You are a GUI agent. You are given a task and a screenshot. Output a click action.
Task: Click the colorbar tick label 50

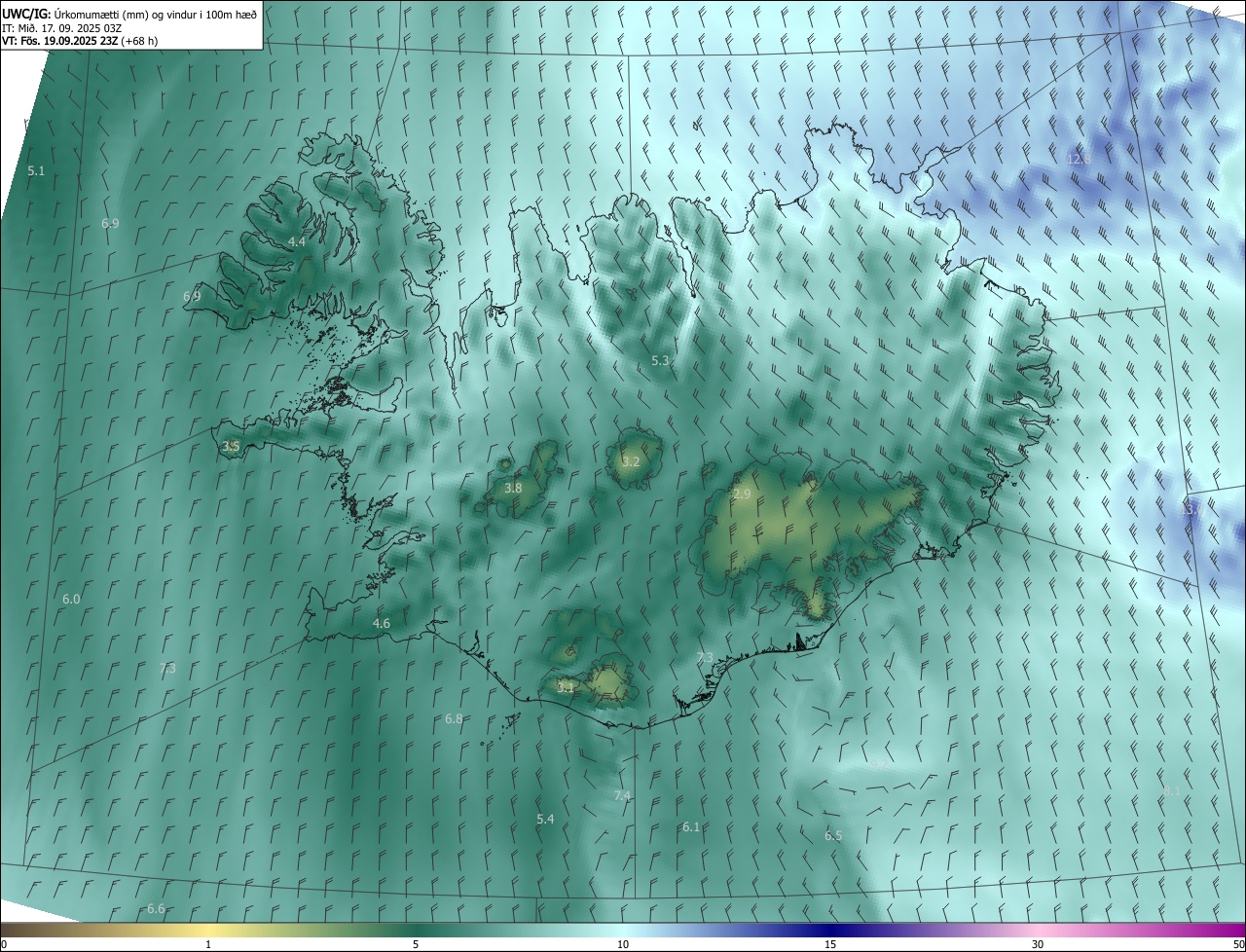click(1238, 944)
